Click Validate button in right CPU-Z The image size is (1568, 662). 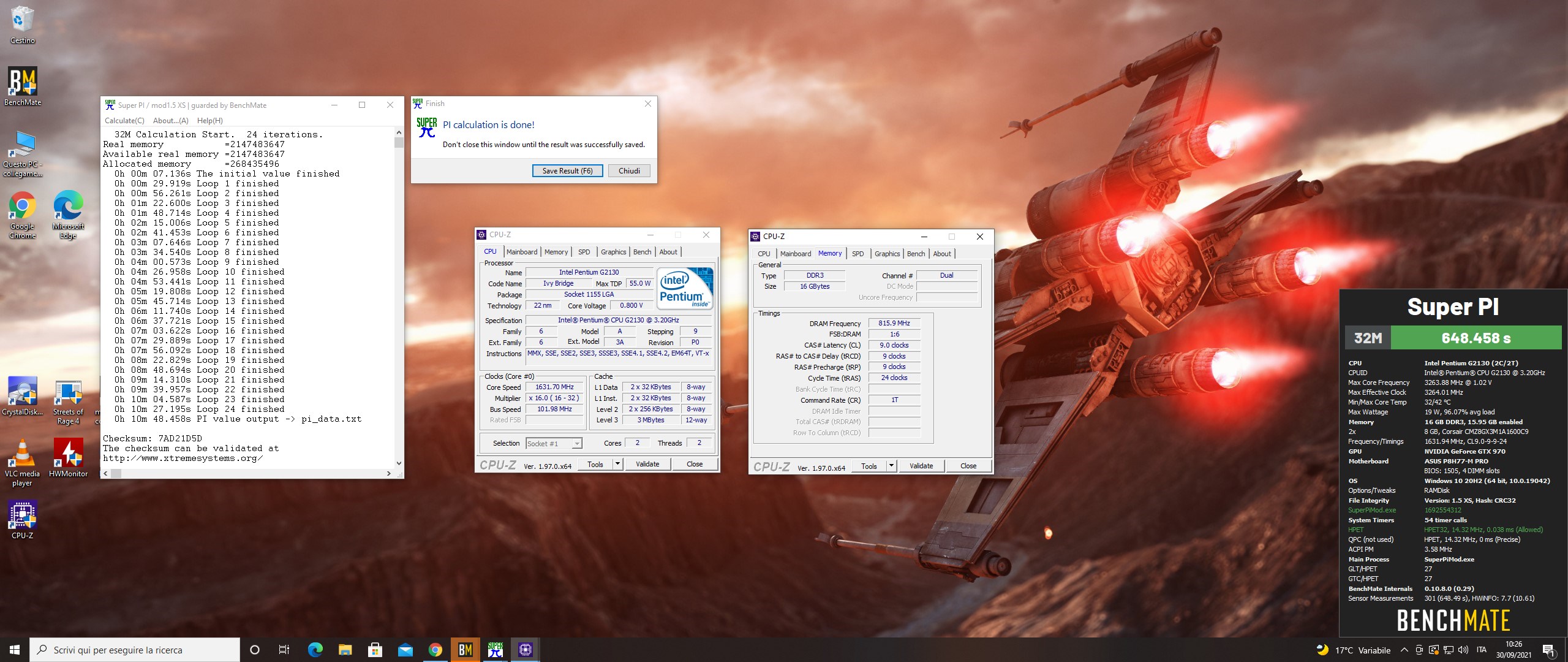pos(921,466)
